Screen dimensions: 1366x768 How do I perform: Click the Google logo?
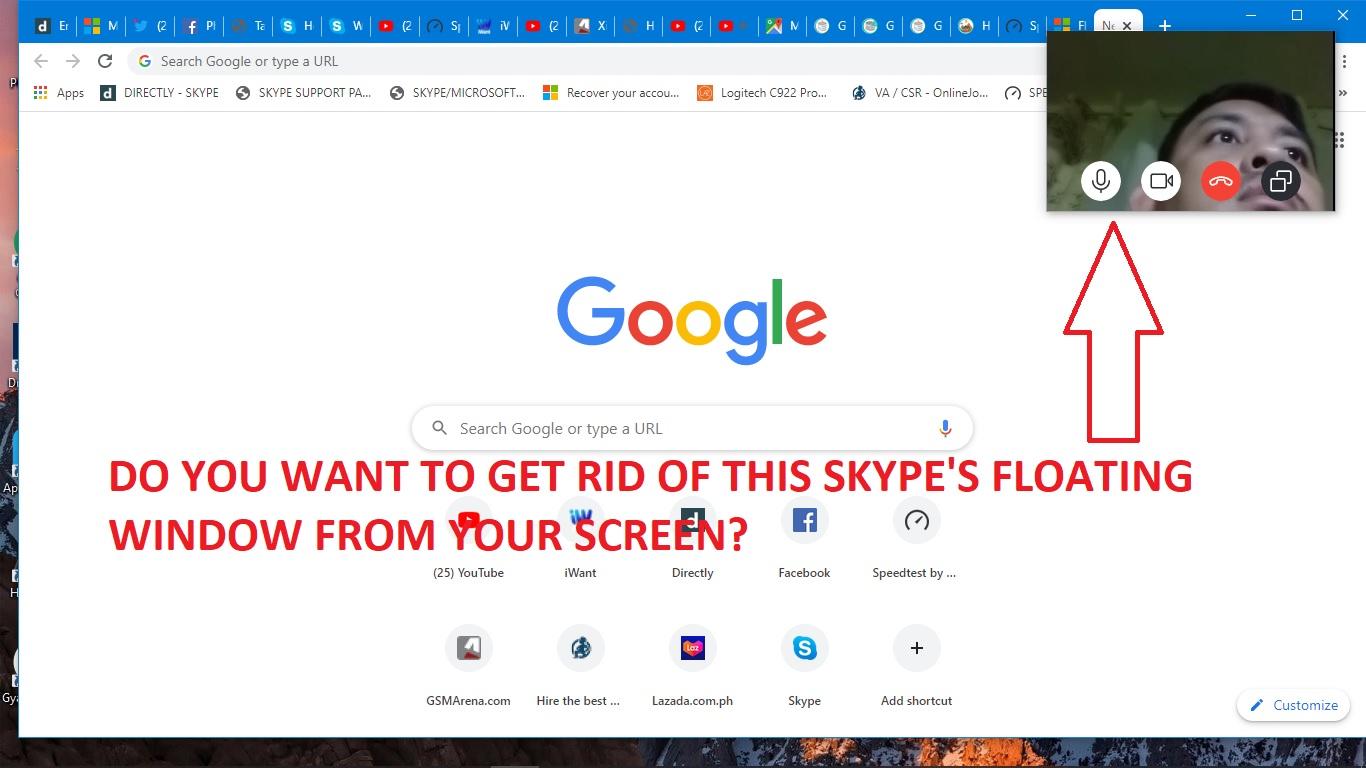(692, 320)
